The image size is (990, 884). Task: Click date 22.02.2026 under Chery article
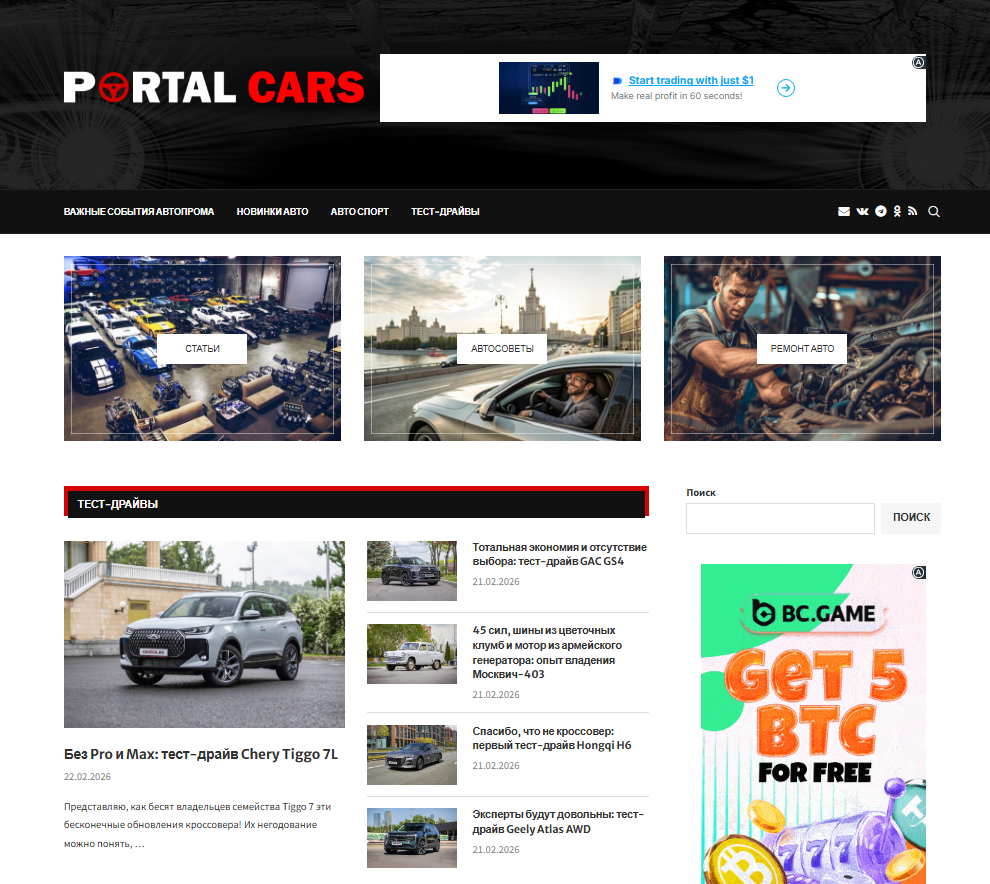click(x=87, y=777)
